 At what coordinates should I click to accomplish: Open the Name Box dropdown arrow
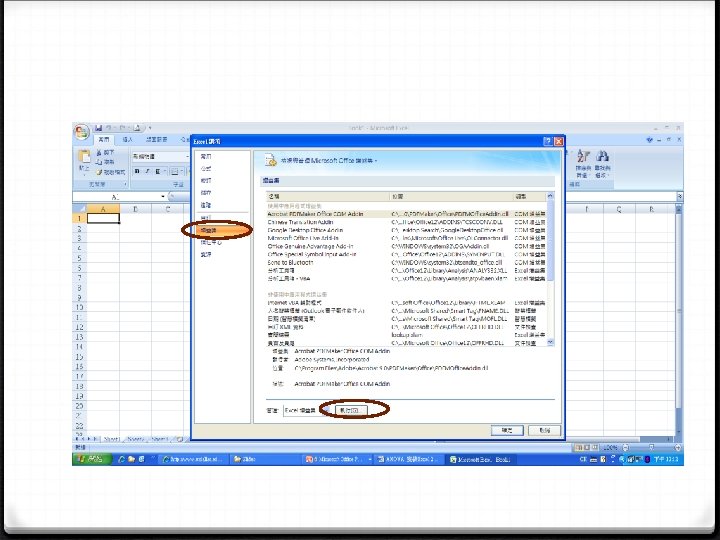163,197
